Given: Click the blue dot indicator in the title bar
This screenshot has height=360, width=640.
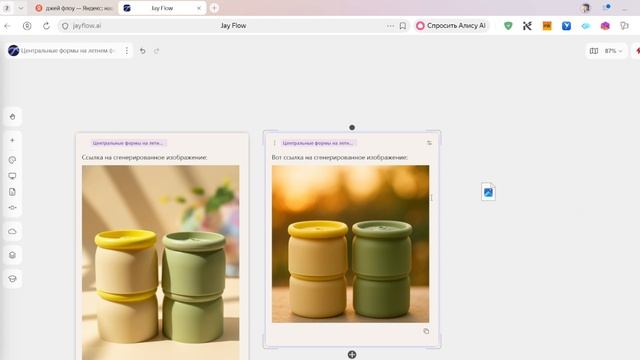Looking at the screenshot, I should click(x=608, y=7).
